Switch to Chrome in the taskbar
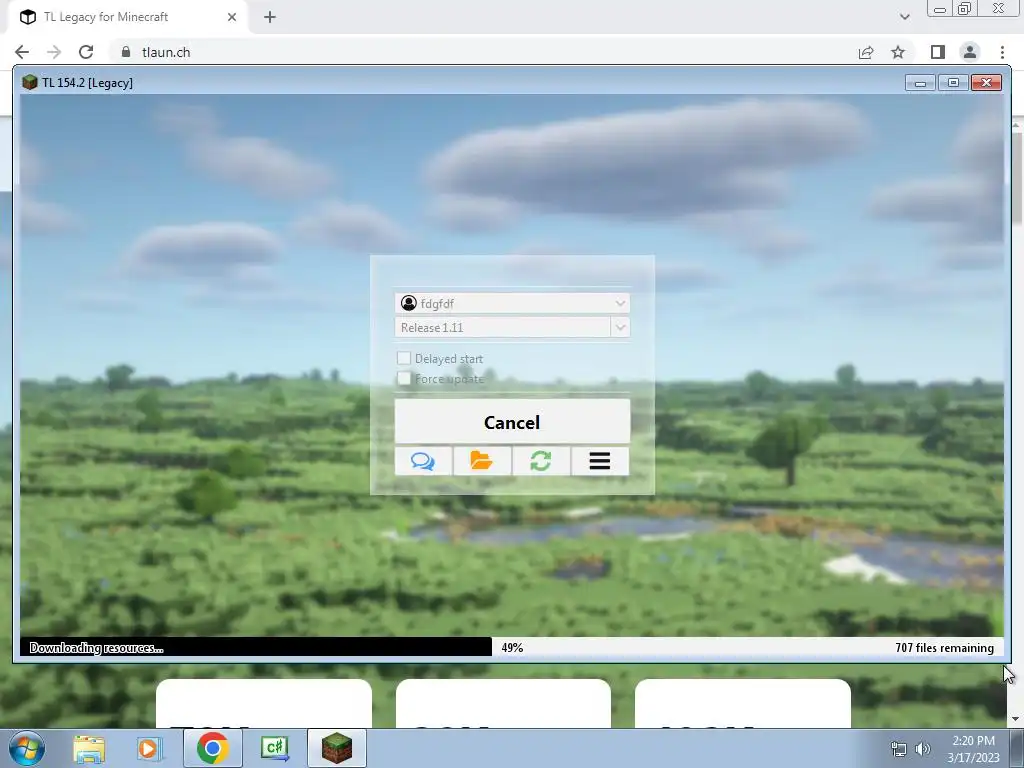The height and width of the screenshot is (768, 1024). coord(212,748)
